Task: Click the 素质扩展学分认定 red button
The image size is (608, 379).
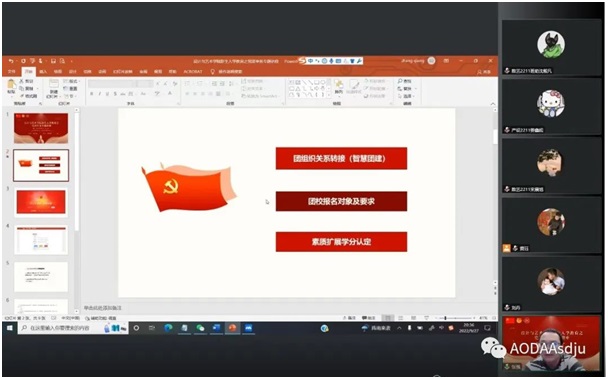Action: point(341,242)
